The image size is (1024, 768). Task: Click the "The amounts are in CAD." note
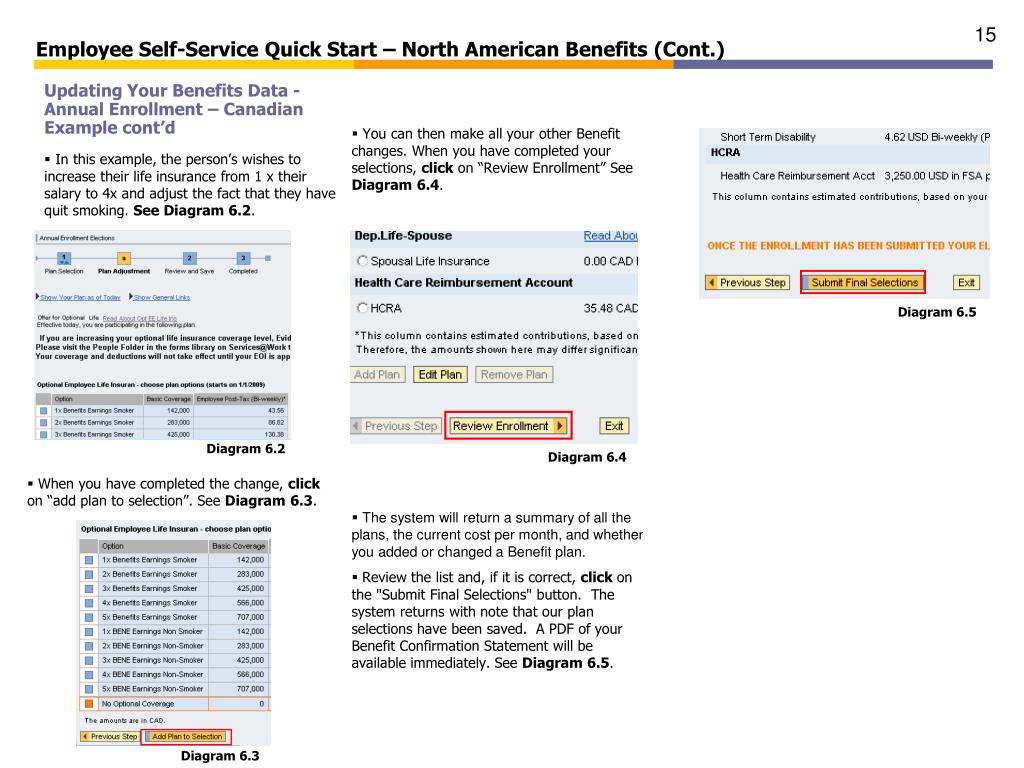(x=124, y=720)
